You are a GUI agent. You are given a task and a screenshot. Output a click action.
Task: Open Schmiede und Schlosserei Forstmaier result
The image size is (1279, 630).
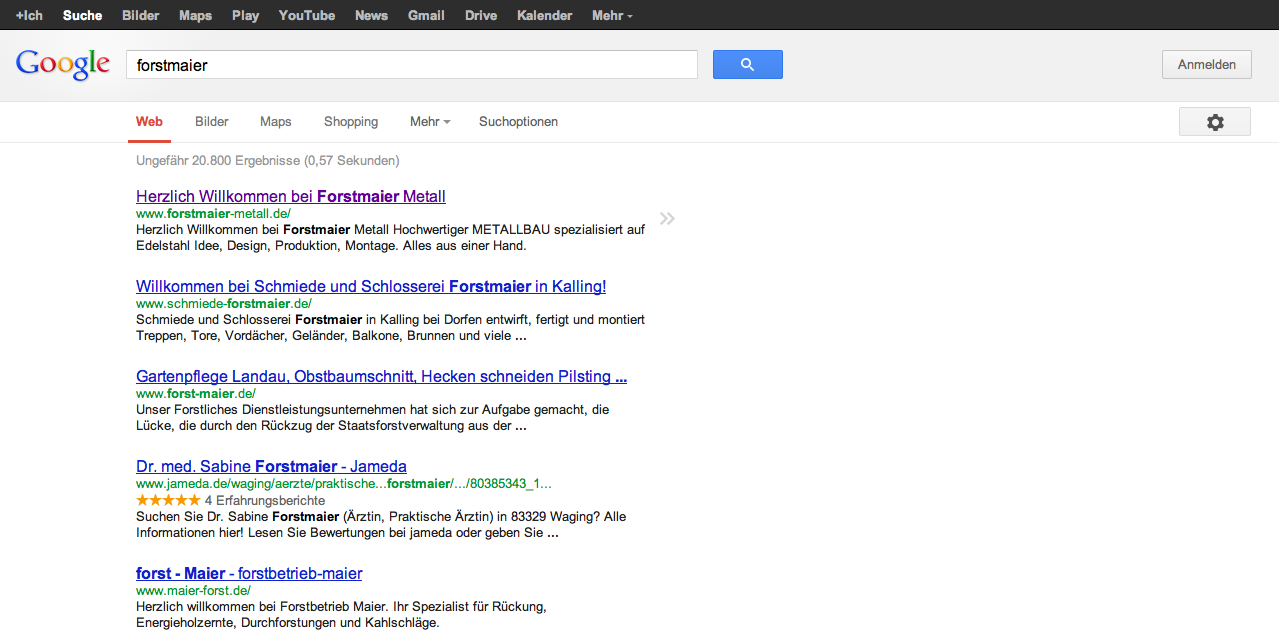click(x=370, y=287)
